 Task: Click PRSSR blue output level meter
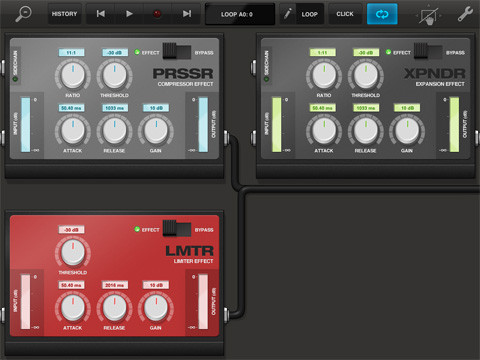pos(203,125)
